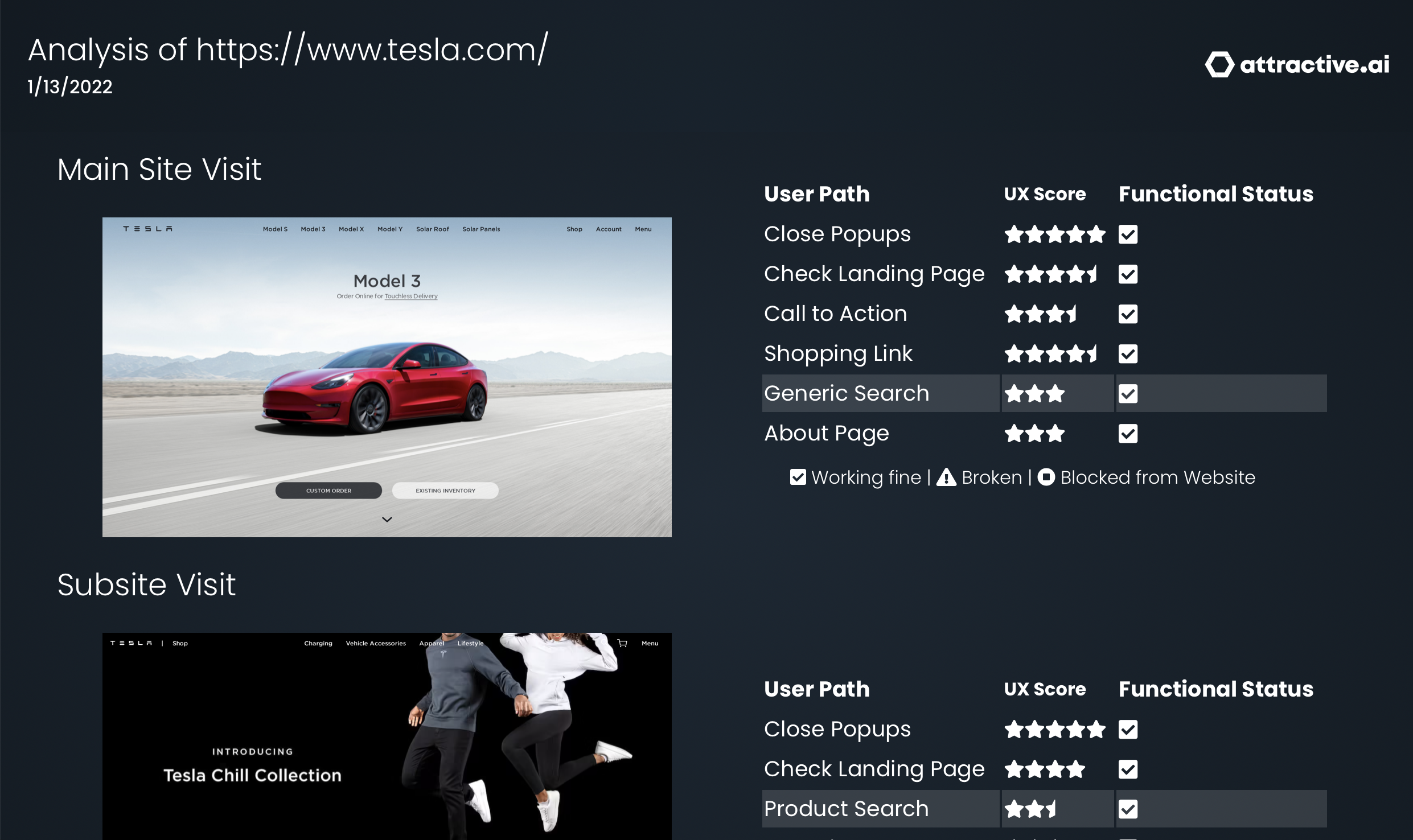Click the down chevron below Custom Order
1413x840 pixels.
pyautogui.click(x=387, y=519)
